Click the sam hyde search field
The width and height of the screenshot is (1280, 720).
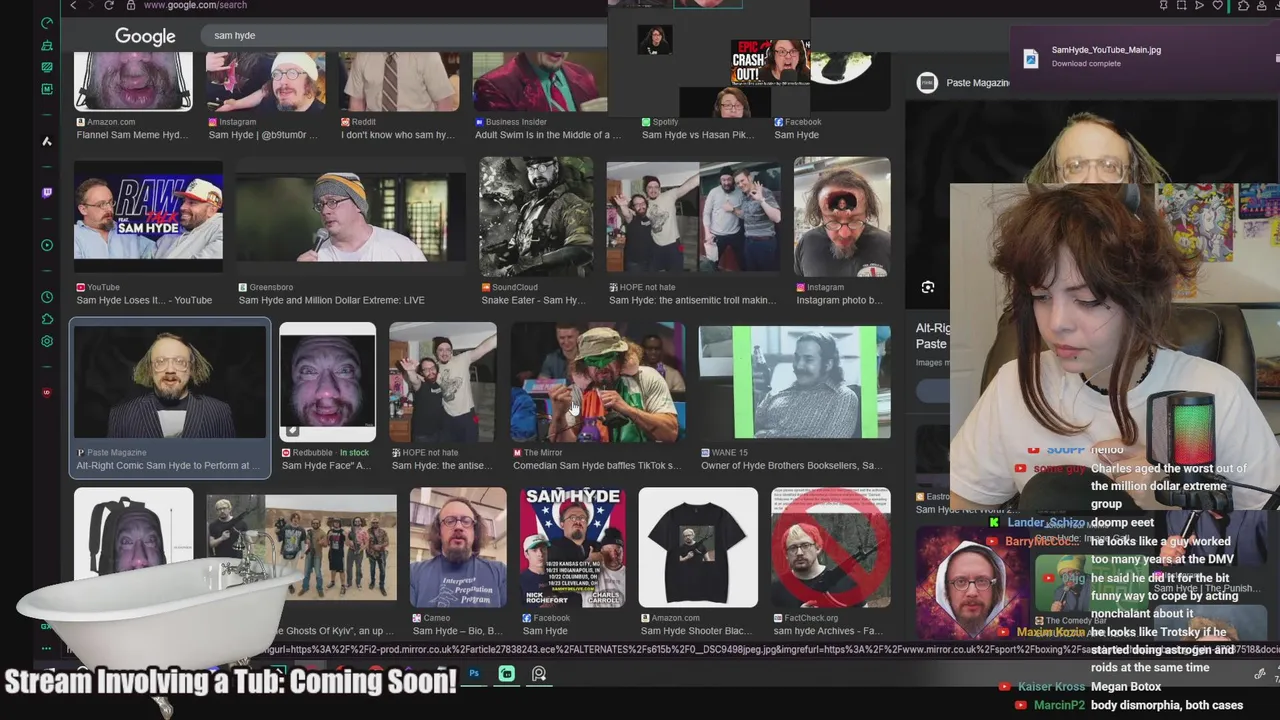(405, 35)
